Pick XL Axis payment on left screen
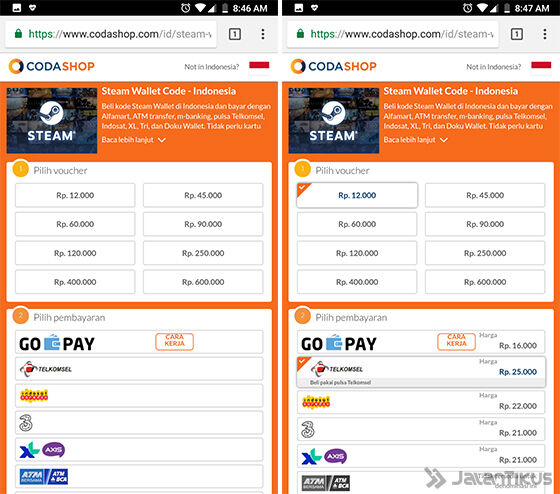The image size is (560, 494). (139, 450)
